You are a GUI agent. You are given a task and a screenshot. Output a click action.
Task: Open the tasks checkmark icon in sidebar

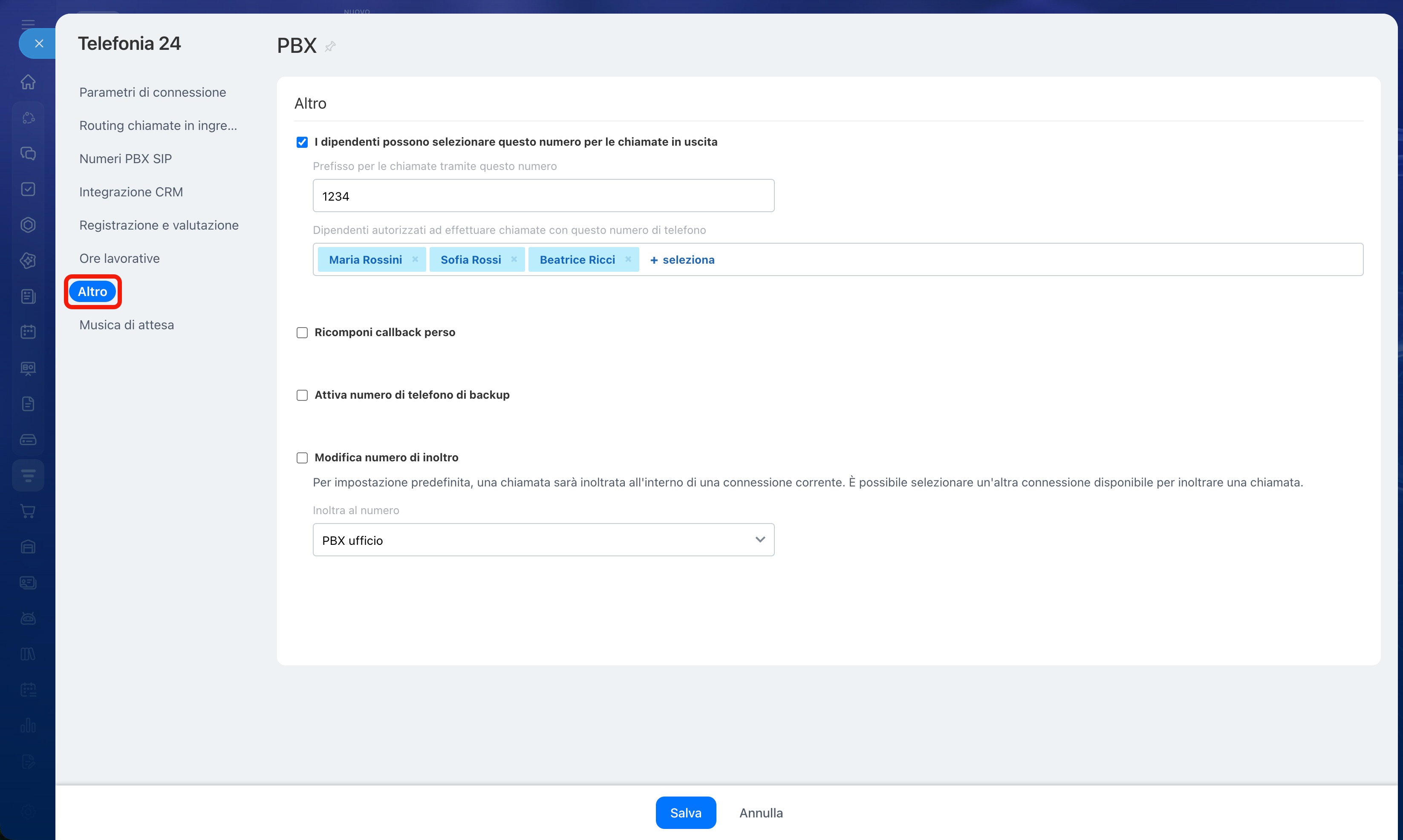[28, 189]
